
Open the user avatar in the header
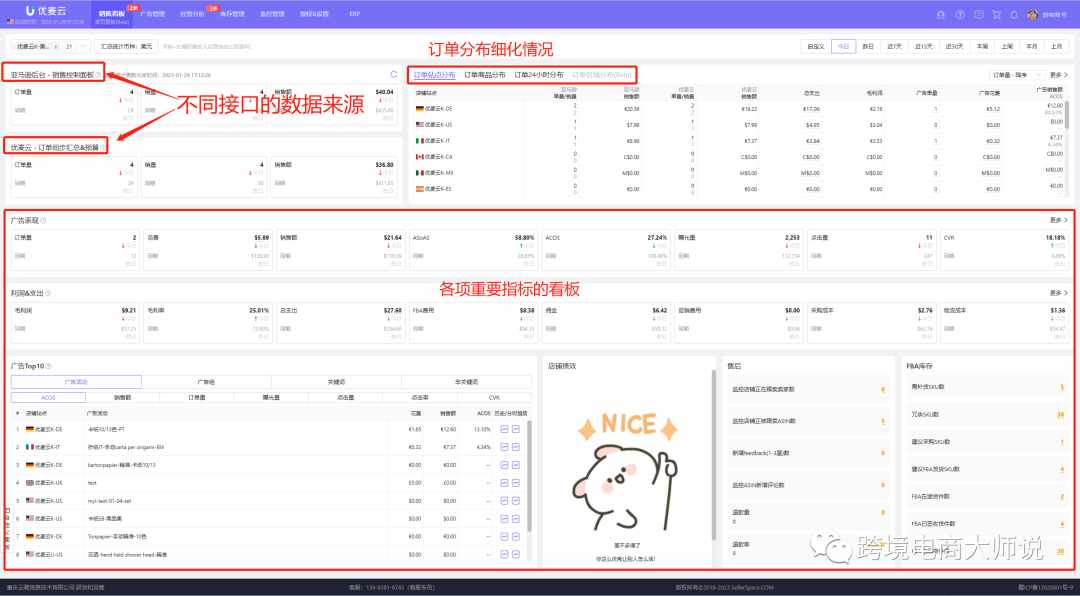1032,14
